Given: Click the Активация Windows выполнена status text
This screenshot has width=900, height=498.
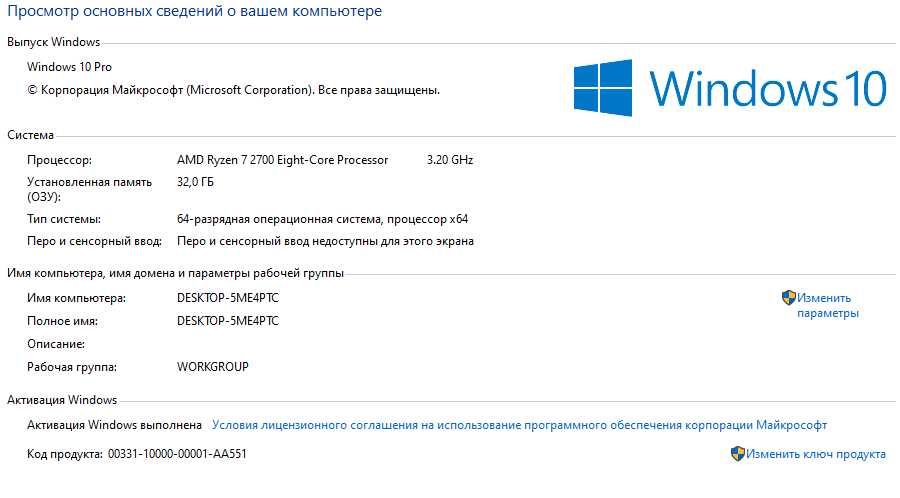Looking at the screenshot, I should click(x=114, y=425).
